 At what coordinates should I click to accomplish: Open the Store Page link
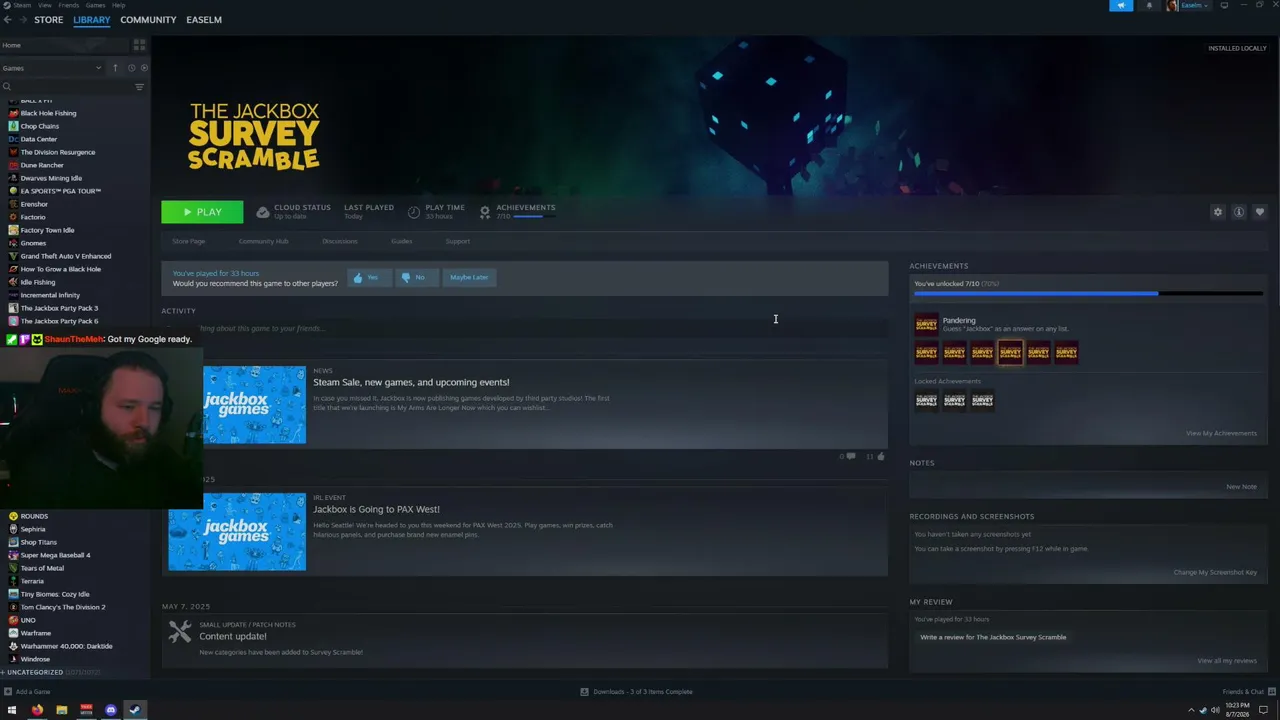click(188, 241)
